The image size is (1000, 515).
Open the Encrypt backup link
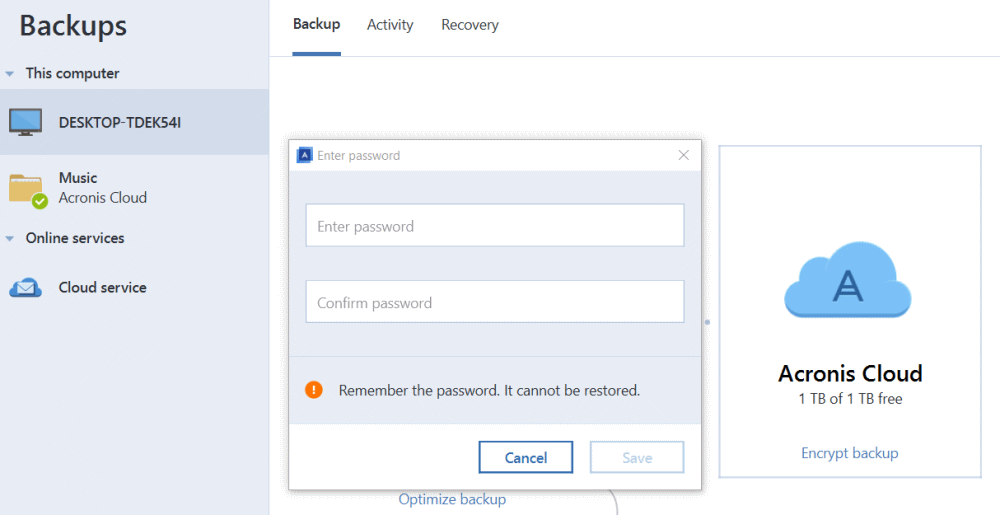click(x=849, y=453)
